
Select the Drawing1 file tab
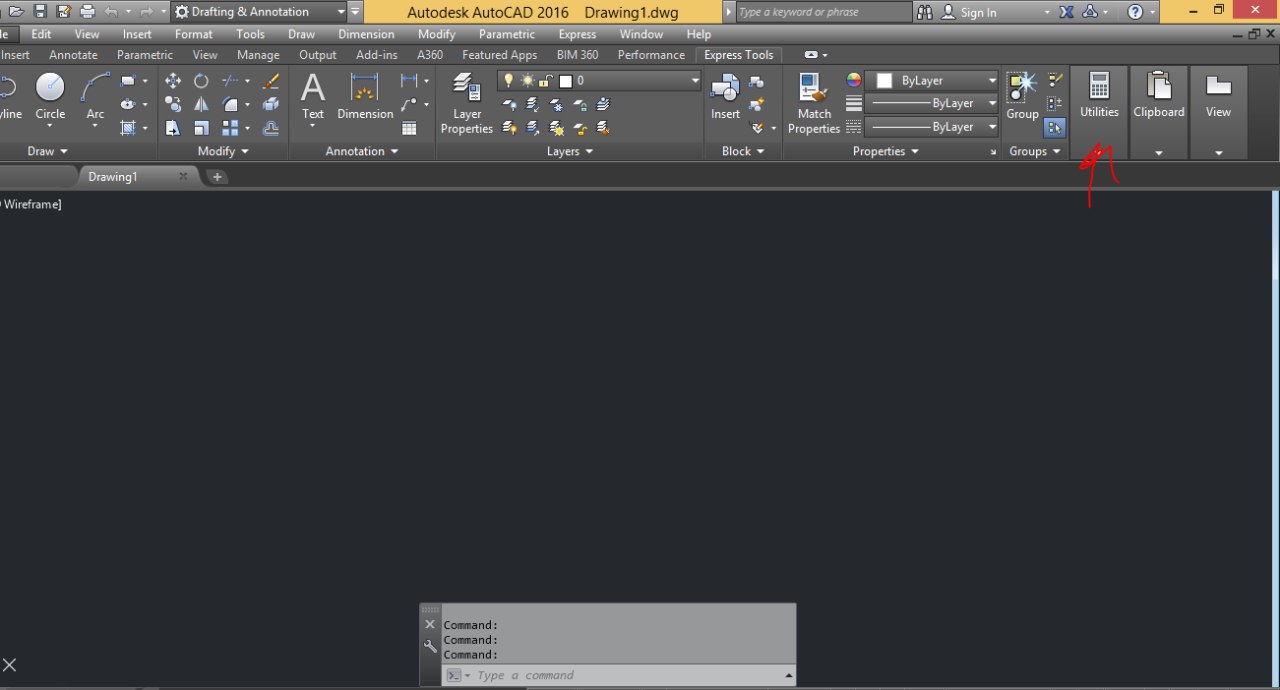[112, 176]
